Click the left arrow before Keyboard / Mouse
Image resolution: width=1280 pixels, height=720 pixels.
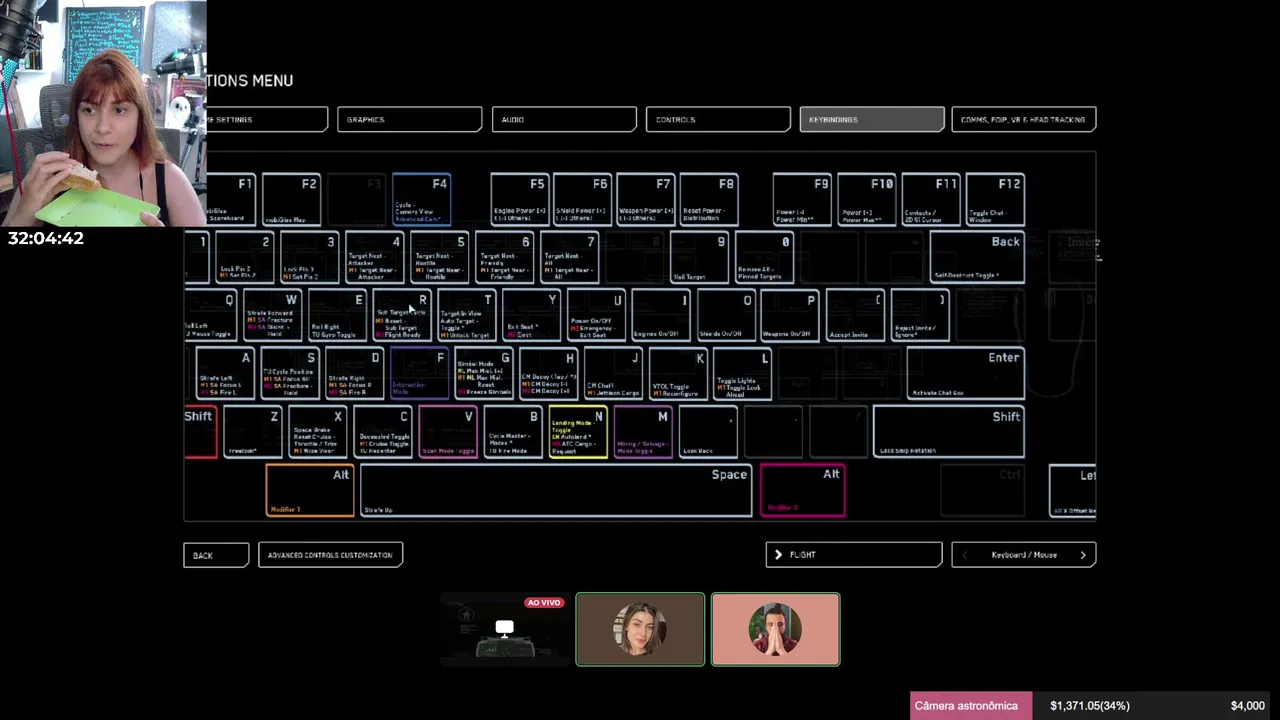point(965,555)
